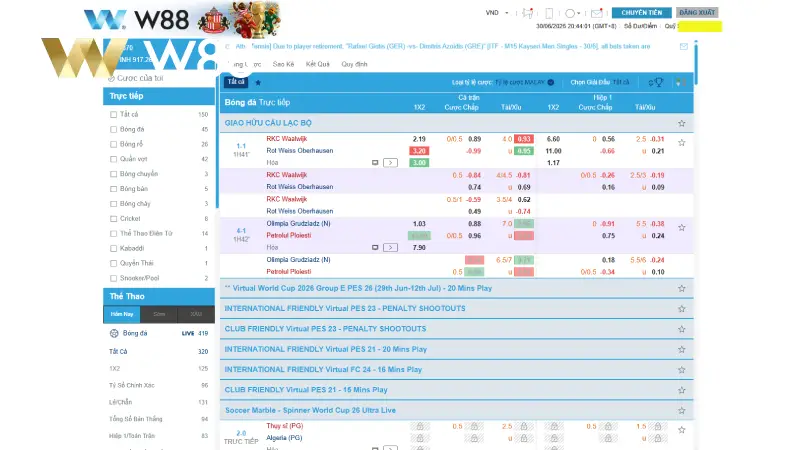Star Soccer Marble Spinner World Cup league
Screen dimensions: 800x450
[682, 411]
